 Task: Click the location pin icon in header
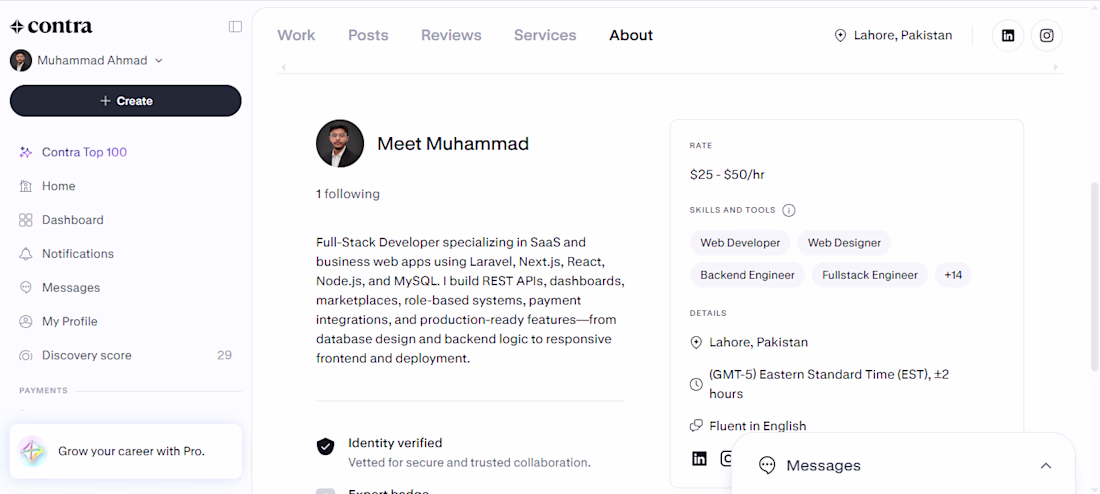840,35
